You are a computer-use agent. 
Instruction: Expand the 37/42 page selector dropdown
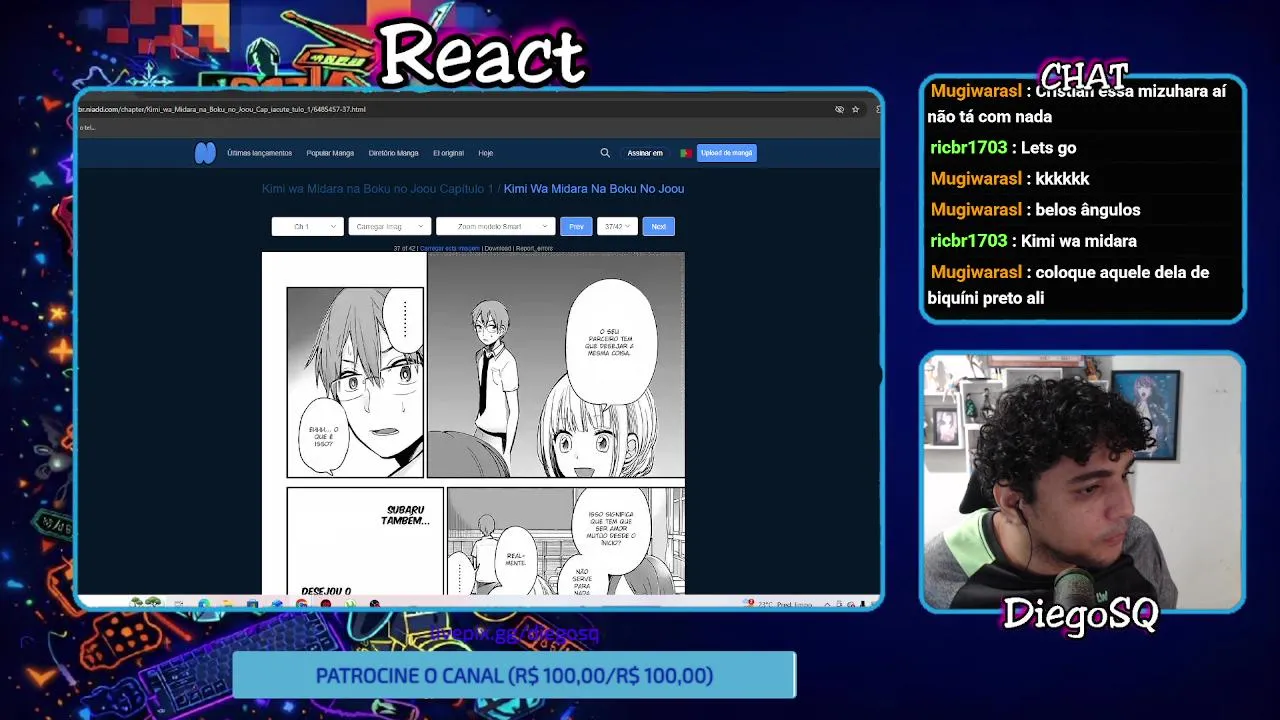pos(617,227)
